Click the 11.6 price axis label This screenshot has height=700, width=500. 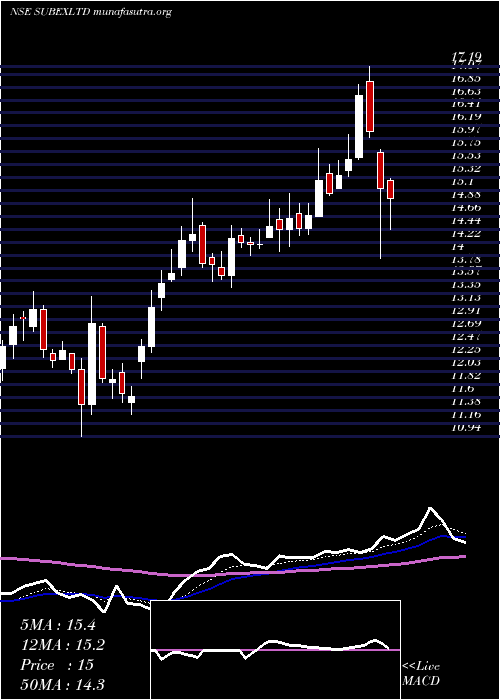coord(462,389)
